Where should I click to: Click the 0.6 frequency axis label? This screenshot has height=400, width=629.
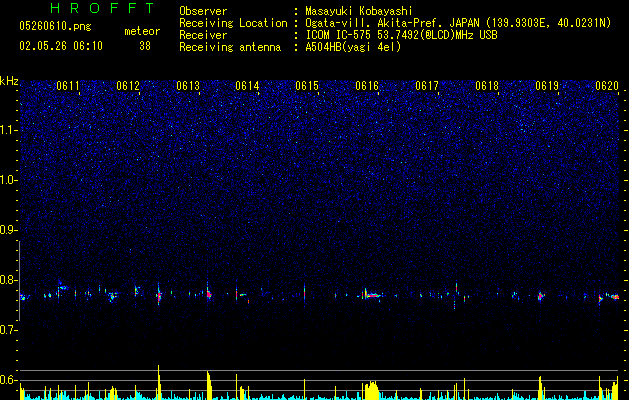(9, 380)
